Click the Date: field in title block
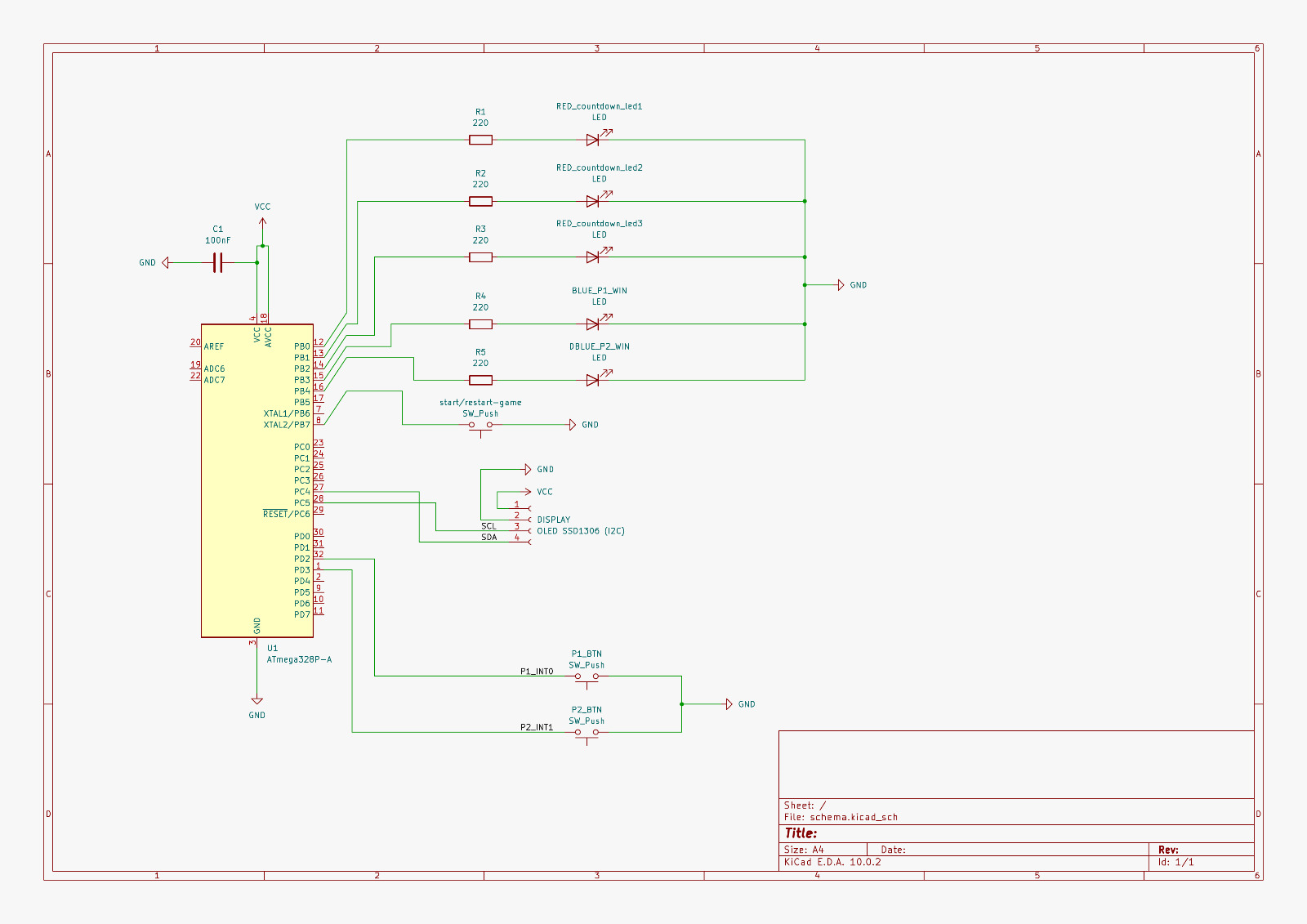 click(893, 850)
